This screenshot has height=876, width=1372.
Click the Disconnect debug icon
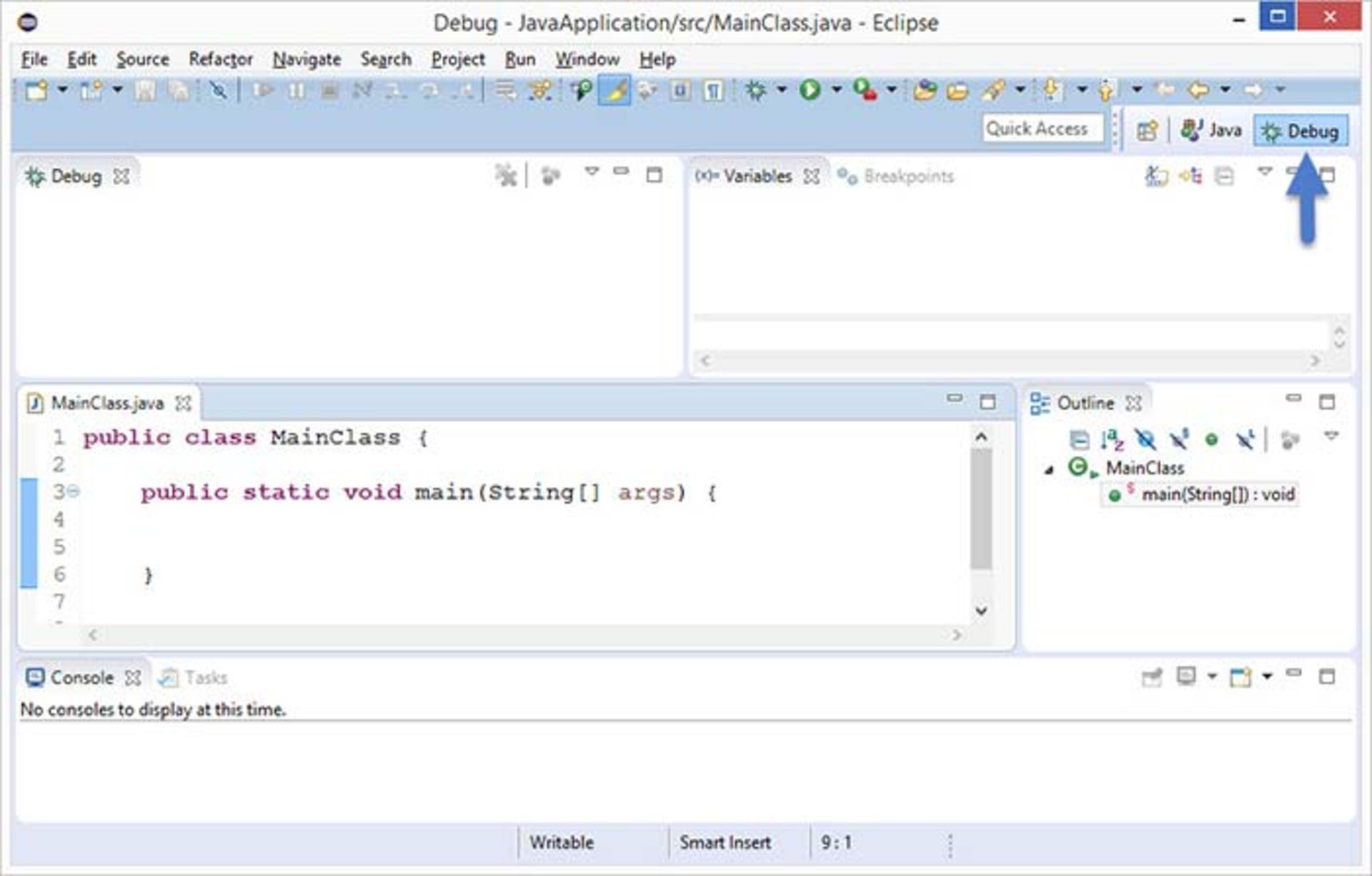362,90
